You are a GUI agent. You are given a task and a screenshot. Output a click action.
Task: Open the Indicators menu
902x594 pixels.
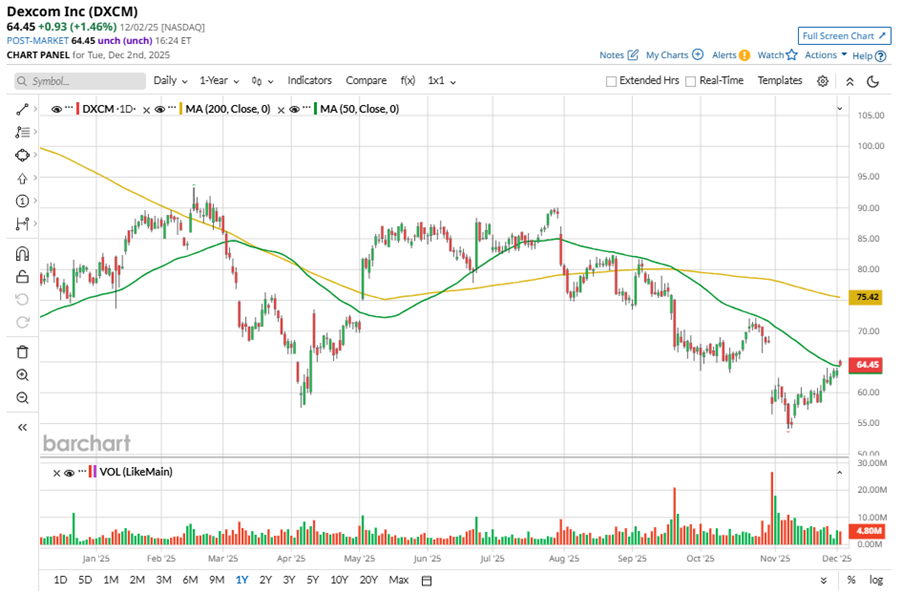[309, 81]
